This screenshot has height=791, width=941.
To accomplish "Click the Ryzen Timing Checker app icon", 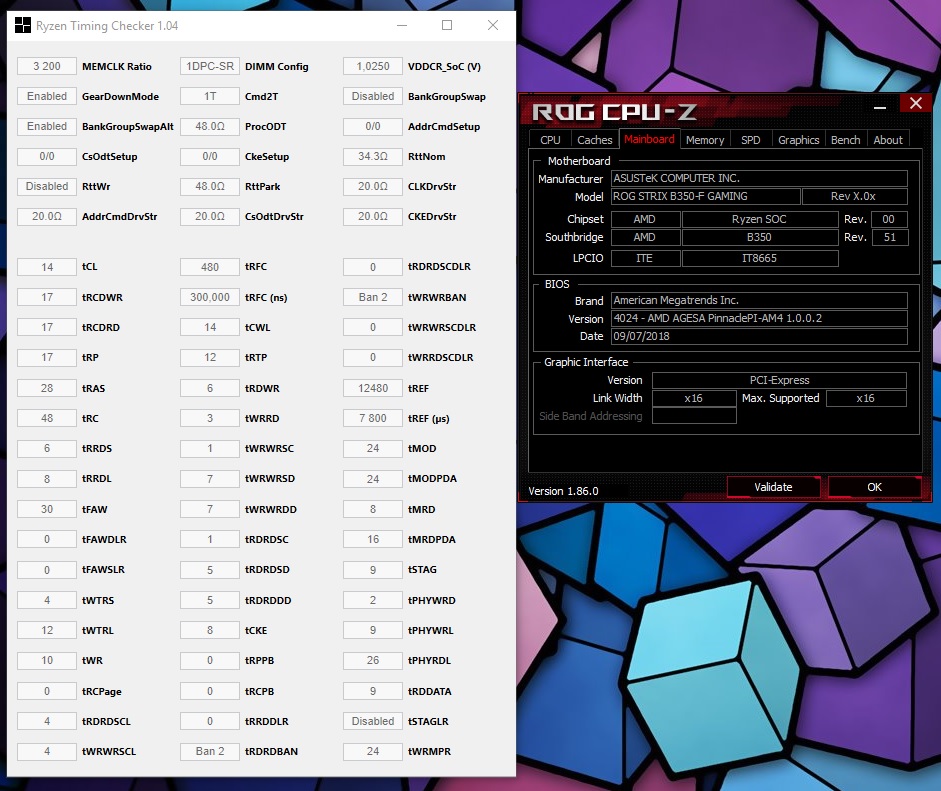I will (x=23, y=25).
